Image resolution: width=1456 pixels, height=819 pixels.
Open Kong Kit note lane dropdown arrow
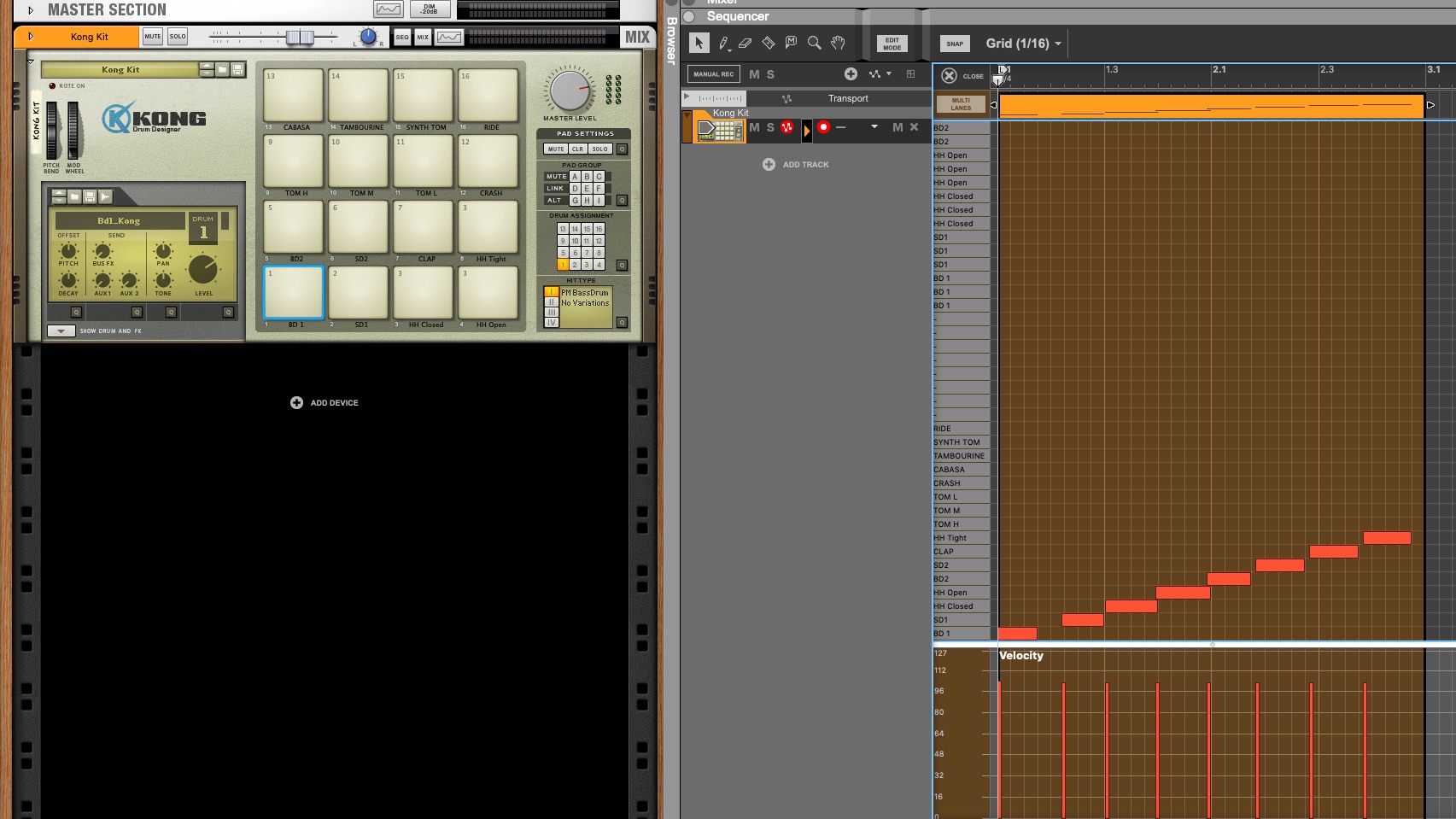click(874, 126)
